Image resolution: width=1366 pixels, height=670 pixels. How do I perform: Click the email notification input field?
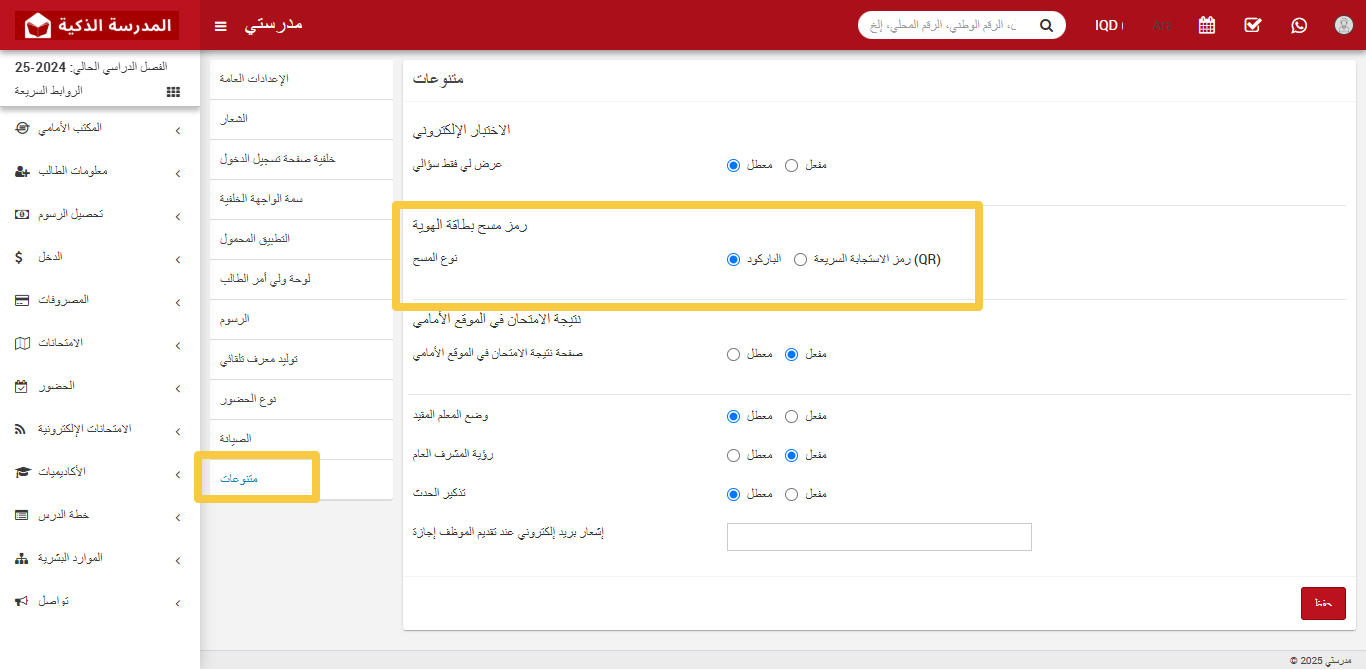pyautogui.click(x=878, y=537)
